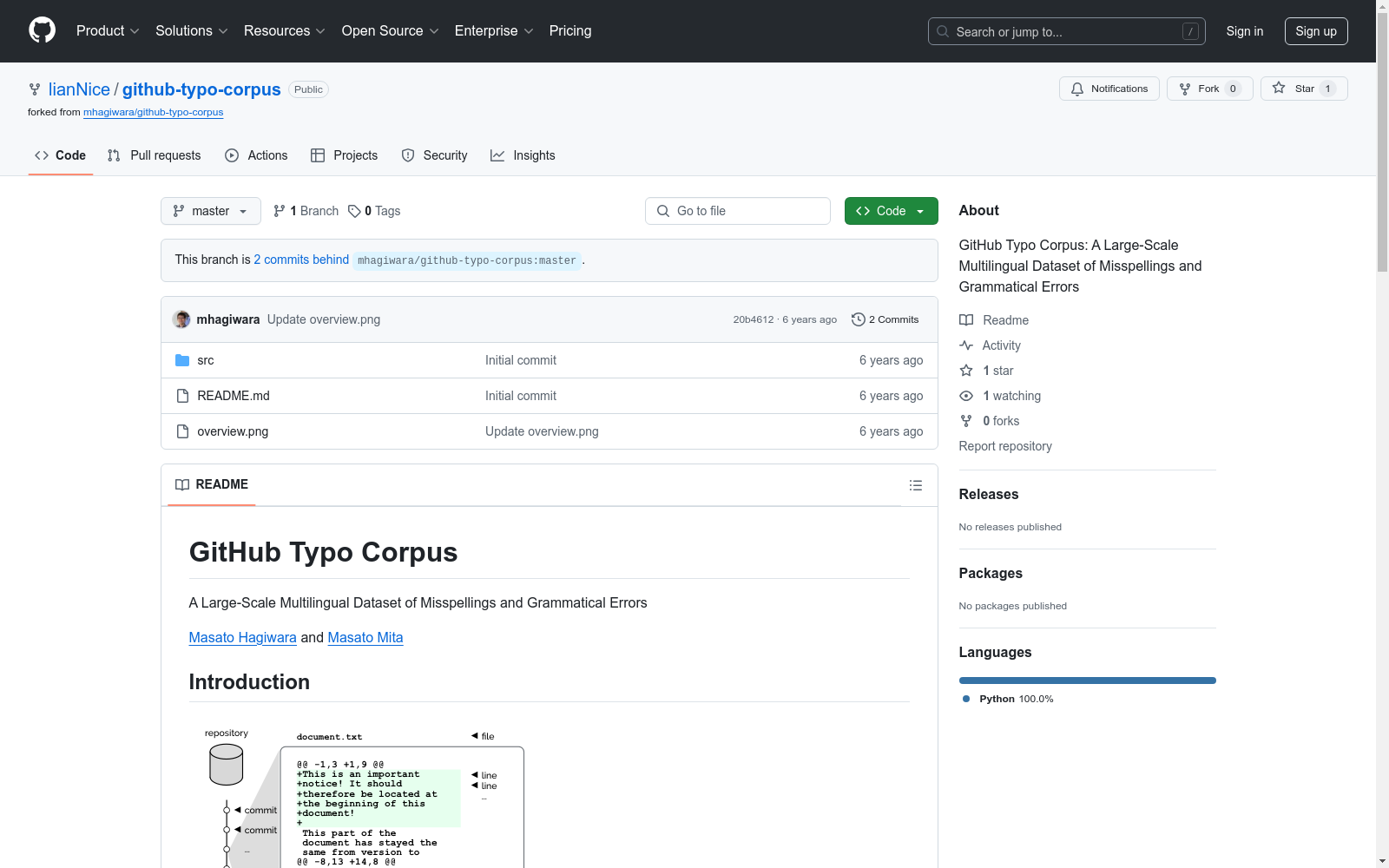Image resolution: width=1389 pixels, height=868 pixels.
Task: Click the overview.png file icon
Action: click(x=182, y=431)
